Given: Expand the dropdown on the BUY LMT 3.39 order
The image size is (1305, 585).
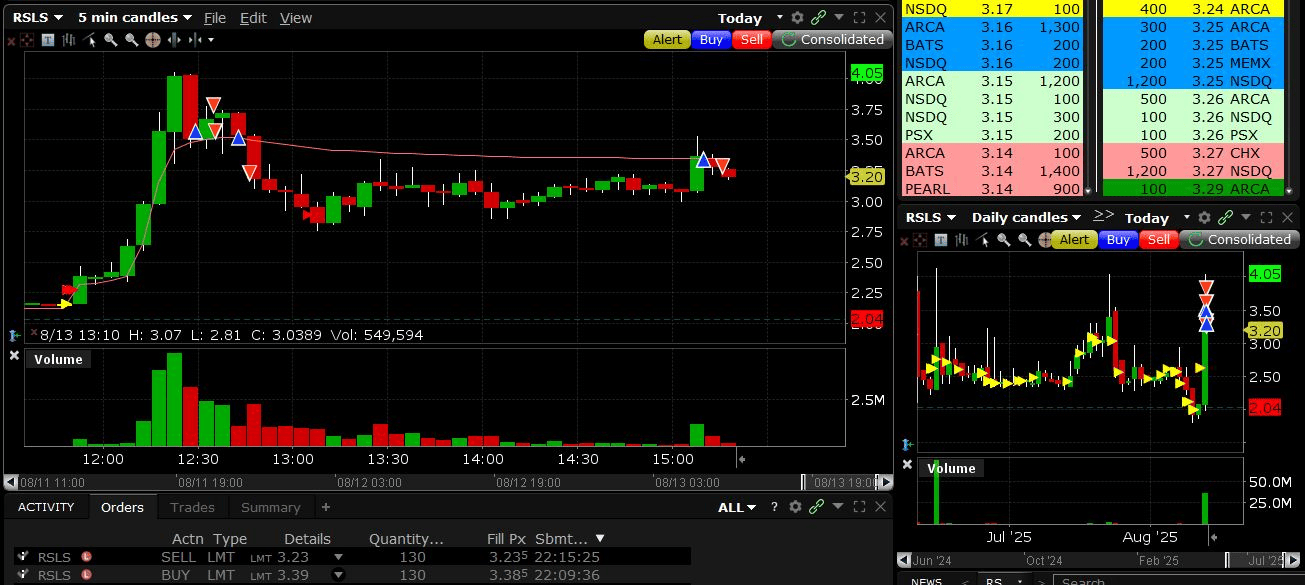Looking at the screenshot, I should (338, 575).
